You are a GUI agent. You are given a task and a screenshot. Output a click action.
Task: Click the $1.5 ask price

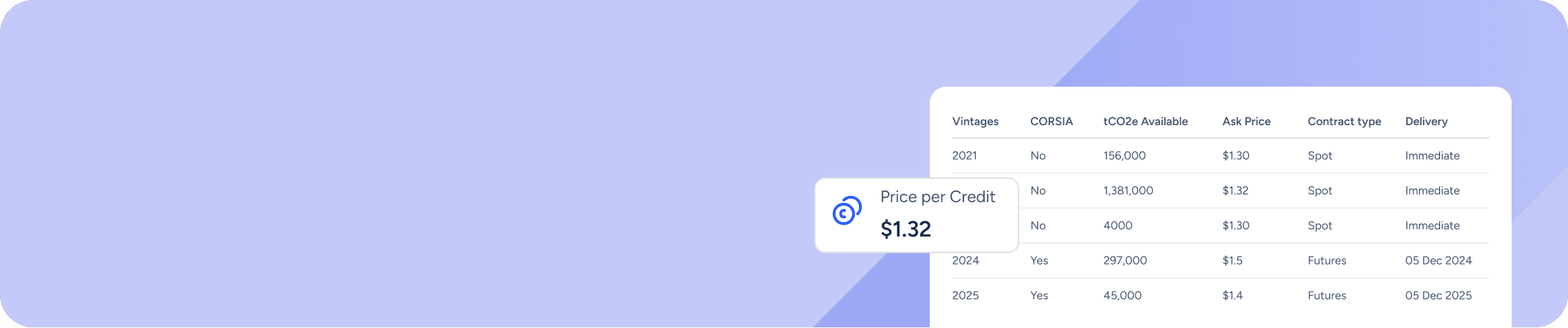click(1232, 261)
